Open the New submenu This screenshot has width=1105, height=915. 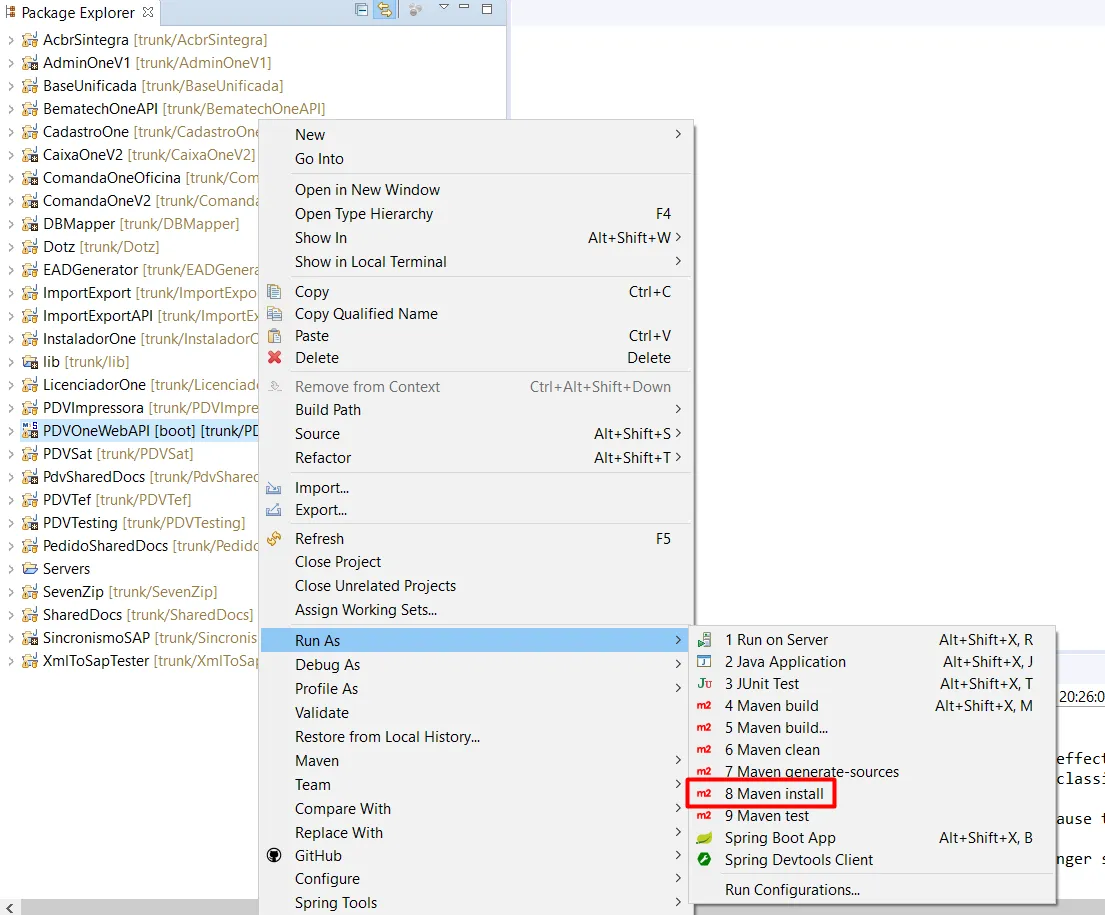pyautogui.click(x=476, y=135)
